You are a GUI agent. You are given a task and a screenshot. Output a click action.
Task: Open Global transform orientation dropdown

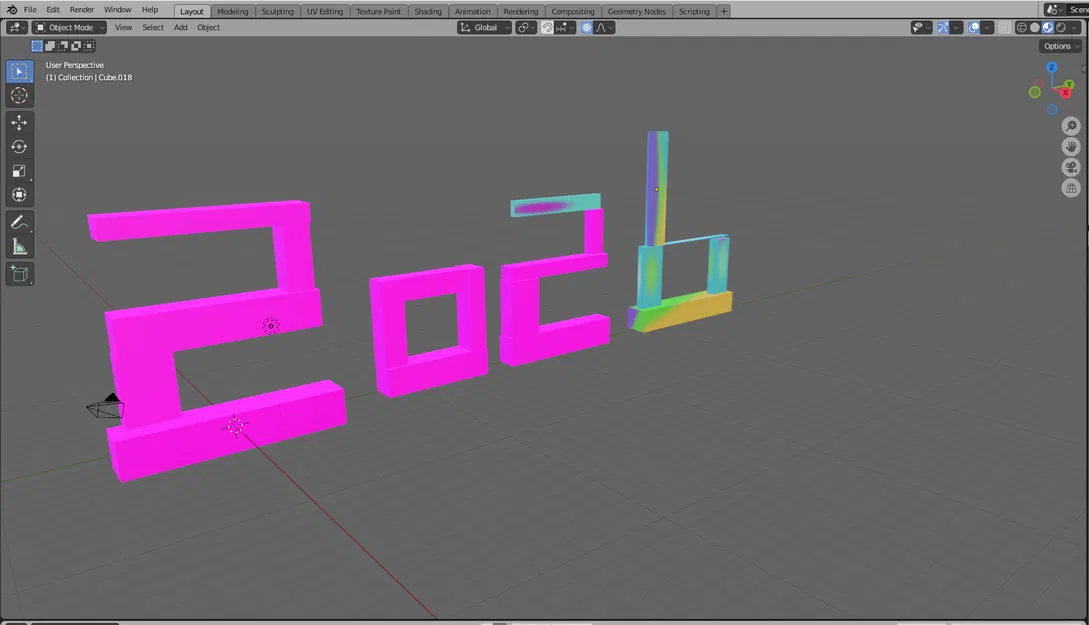(484, 28)
